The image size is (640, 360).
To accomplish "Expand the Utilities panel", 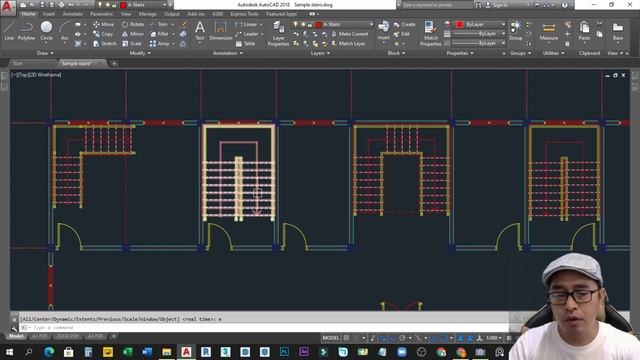I will 553,53.
